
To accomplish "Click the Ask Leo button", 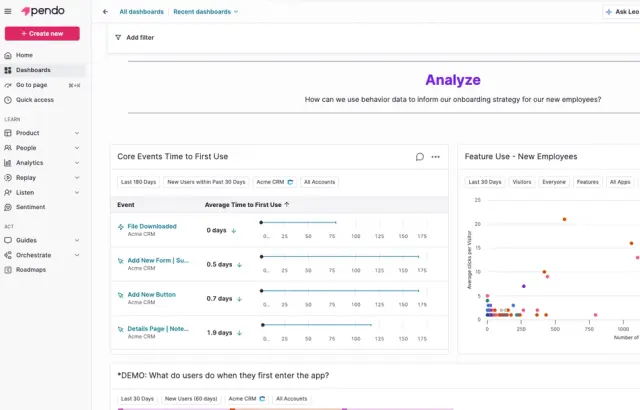I will point(622,12).
